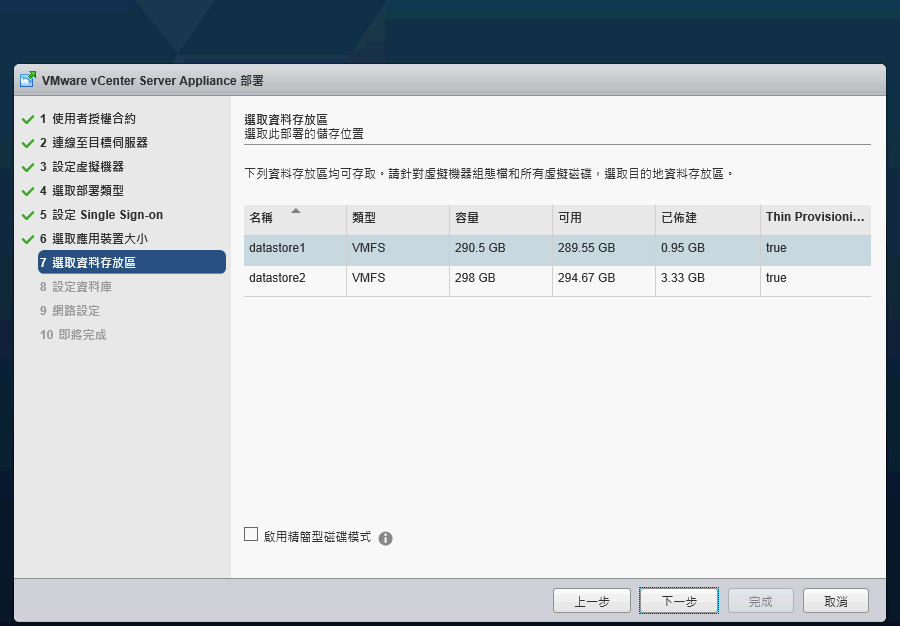900x626 pixels.
Task: Click the 完成 button
Action: pos(761,601)
